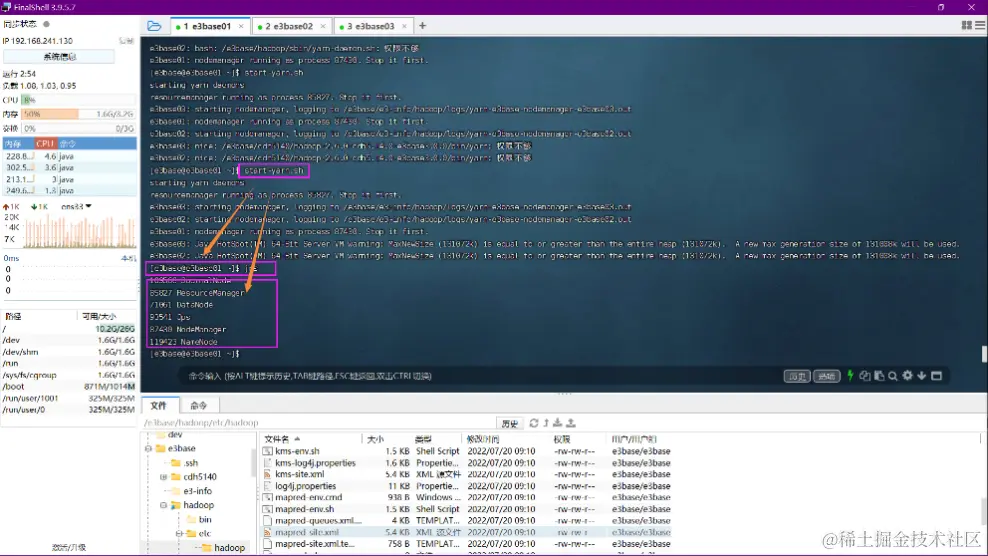
Task: Click the 历史 button in terminal bar
Action: click(x=797, y=376)
